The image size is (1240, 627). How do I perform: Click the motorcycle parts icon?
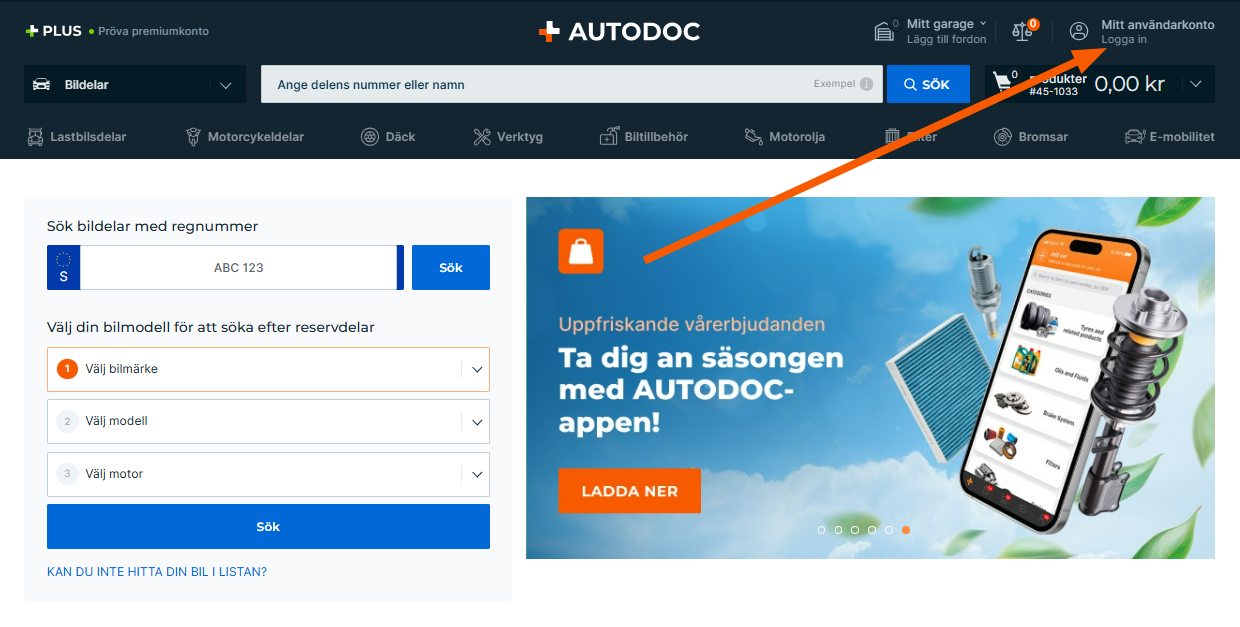pos(193,136)
